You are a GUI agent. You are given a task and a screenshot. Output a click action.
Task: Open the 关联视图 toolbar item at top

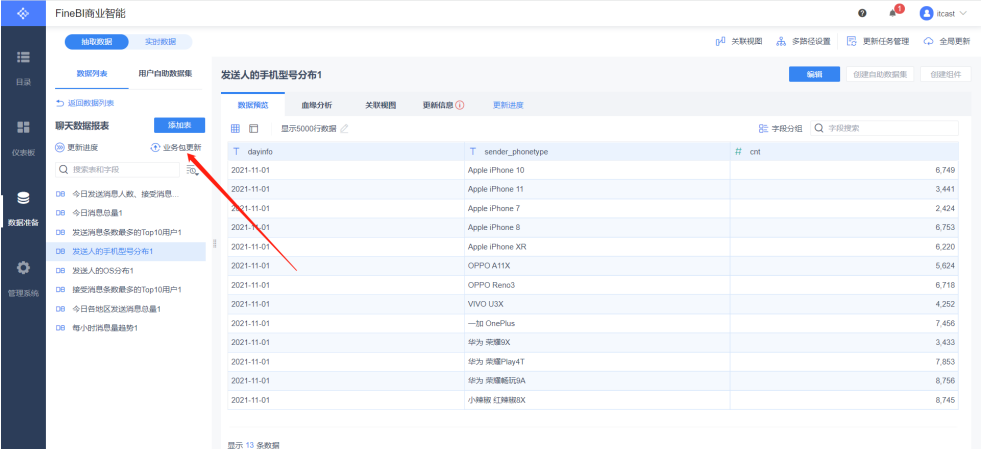pyautogui.click(x=738, y=41)
